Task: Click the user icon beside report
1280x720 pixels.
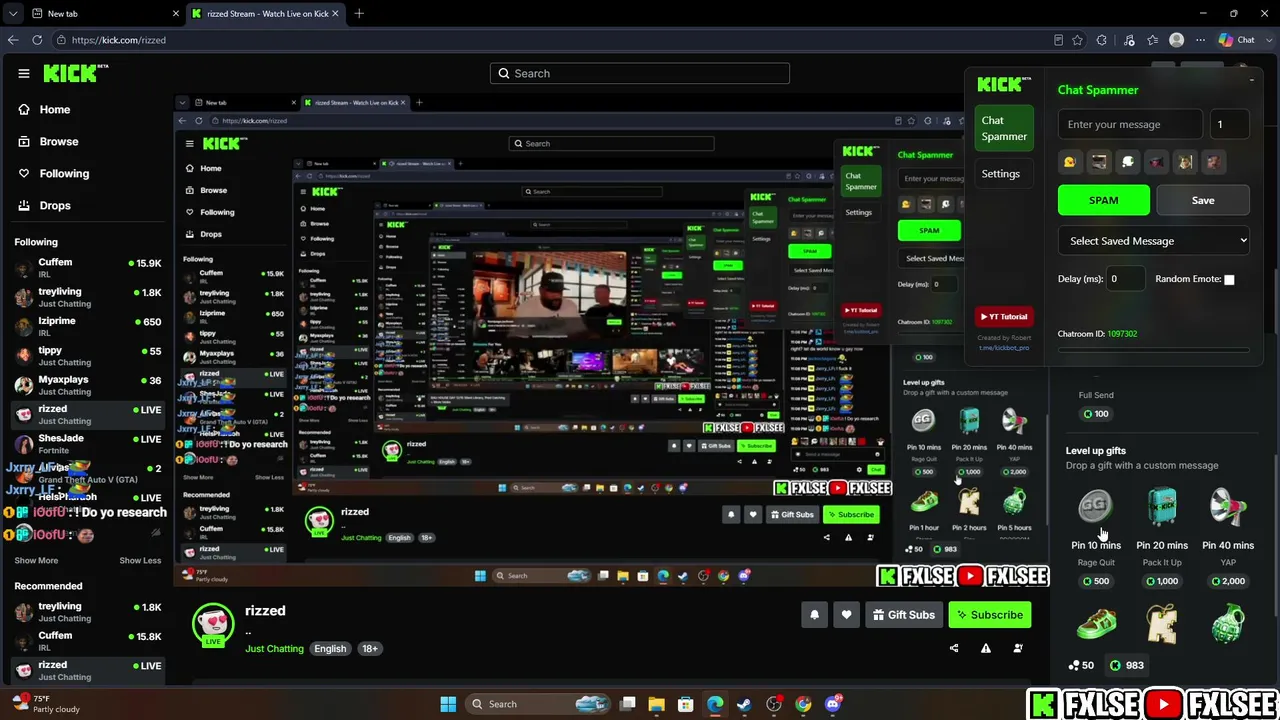Action: tap(1018, 648)
